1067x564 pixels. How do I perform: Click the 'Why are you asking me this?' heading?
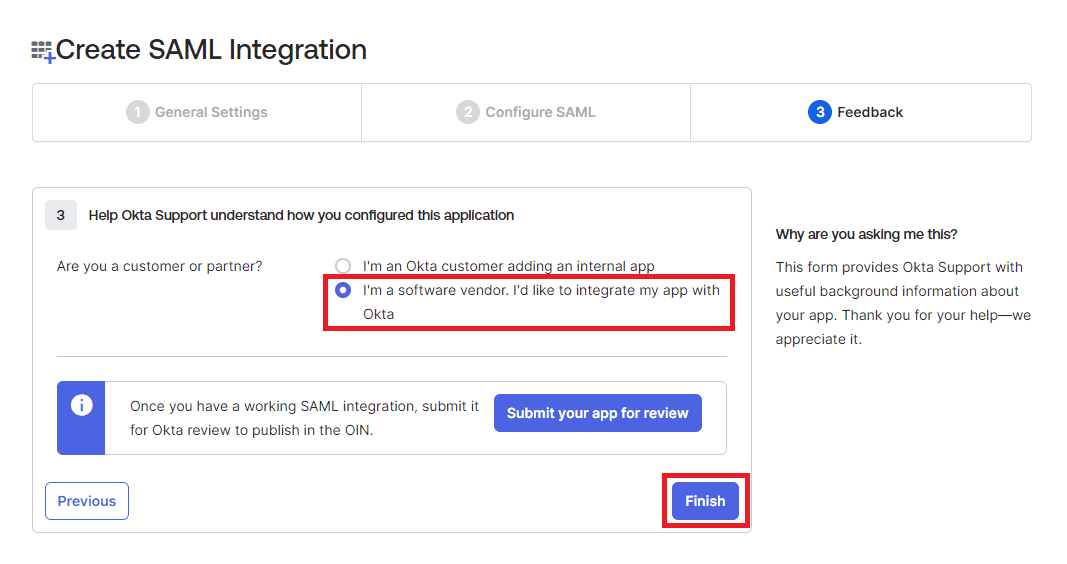(x=866, y=234)
